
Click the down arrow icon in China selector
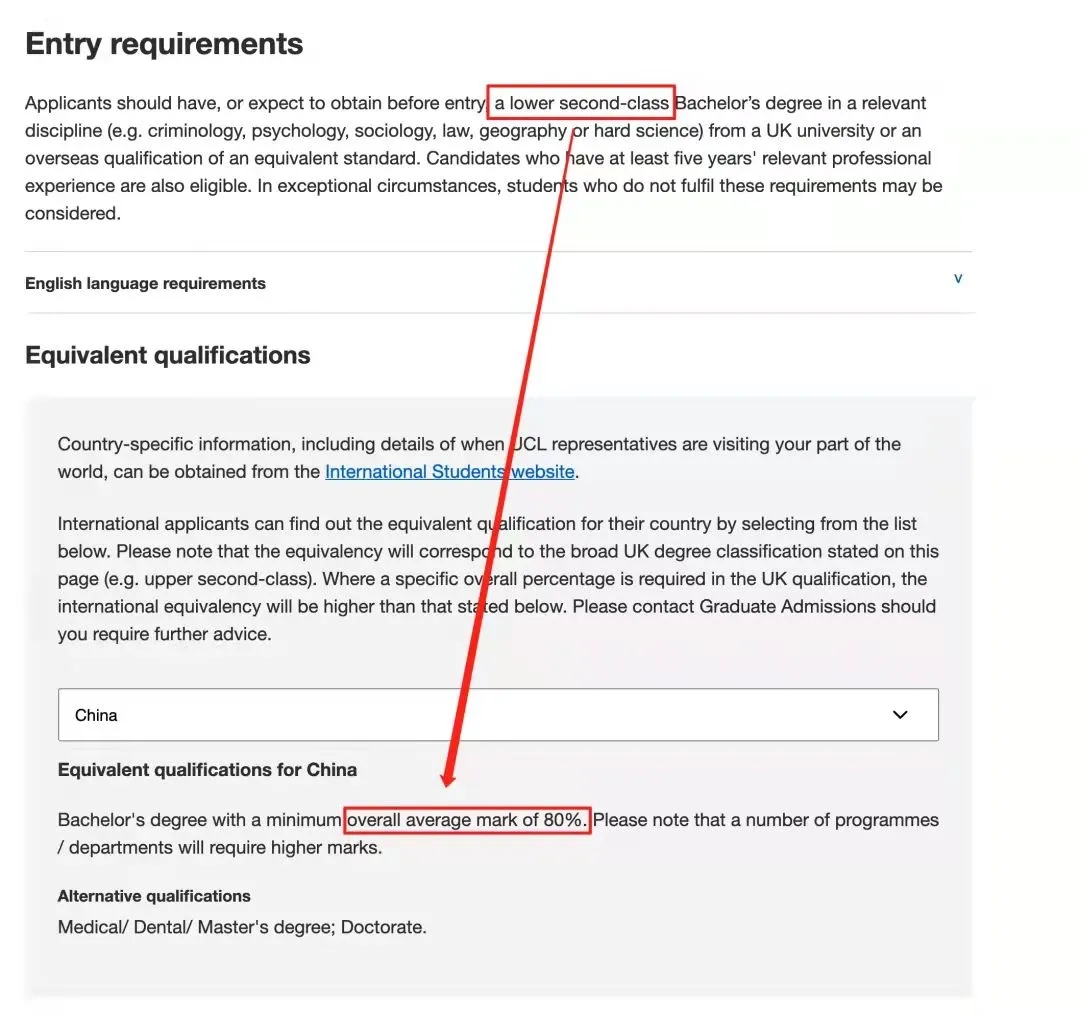(900, 715)
